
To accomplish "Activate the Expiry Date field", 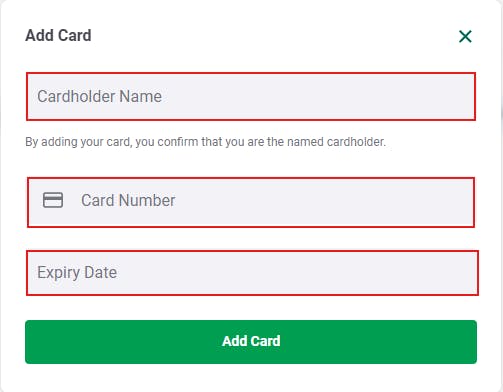I will coord(252,273).
